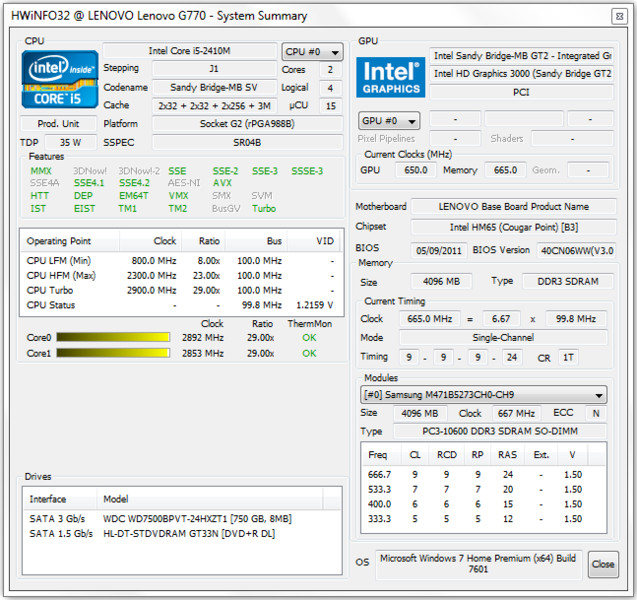This screenshot has height=600, width=637.
Task: Click the SR04B SSPEC field
Action: (247, 143)
